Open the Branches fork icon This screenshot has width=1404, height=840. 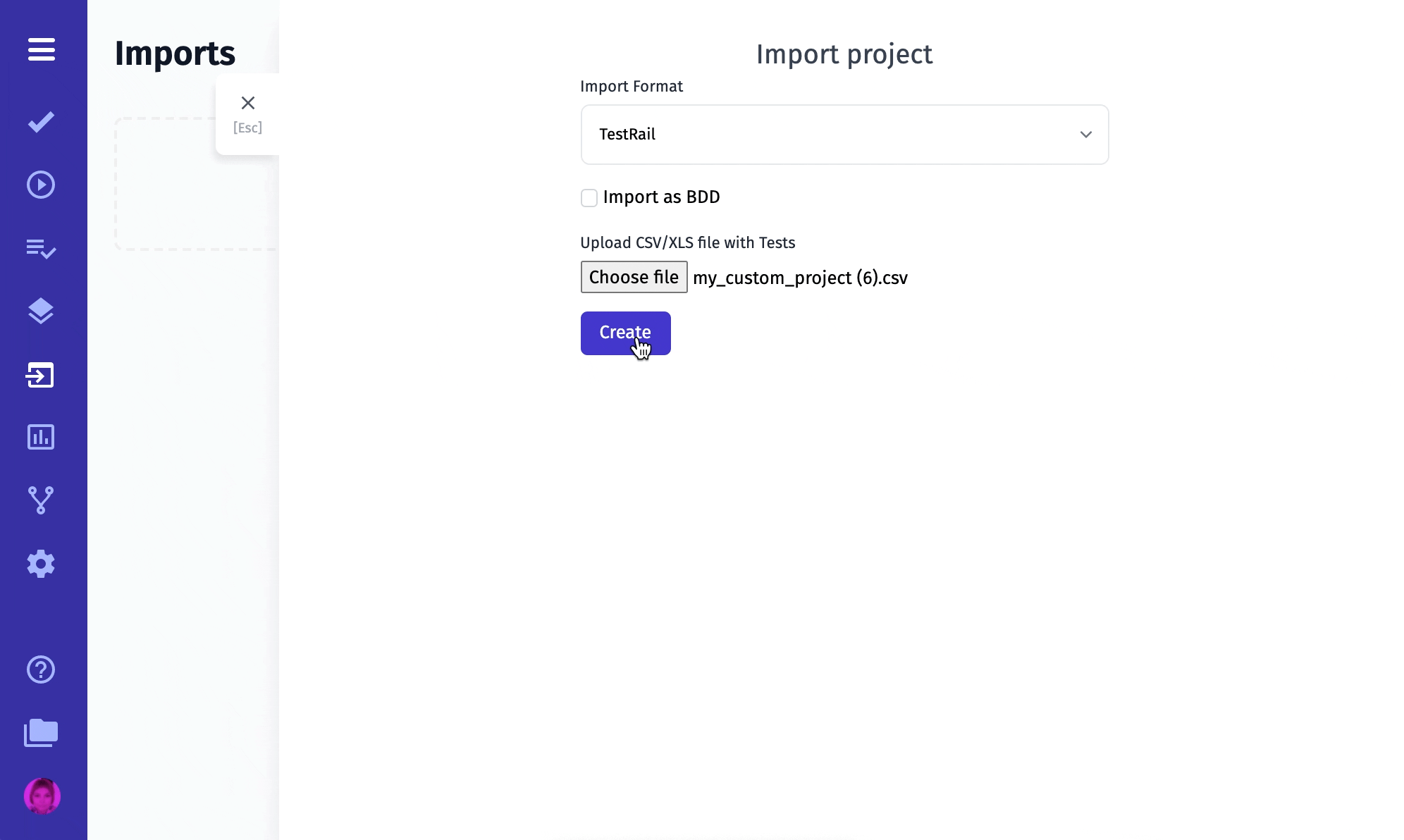[41, 500]
